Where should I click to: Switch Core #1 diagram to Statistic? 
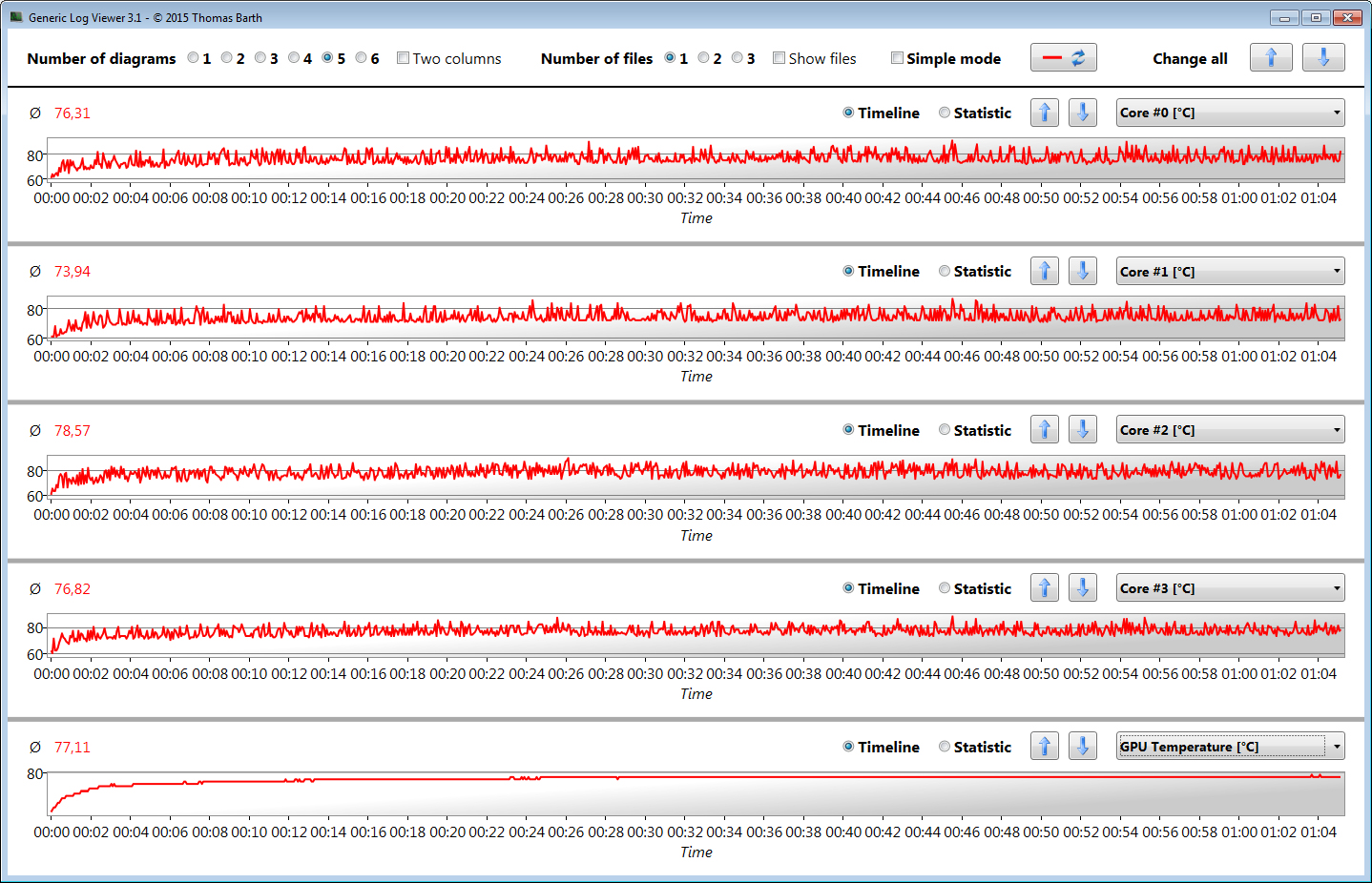pos(945,272)
